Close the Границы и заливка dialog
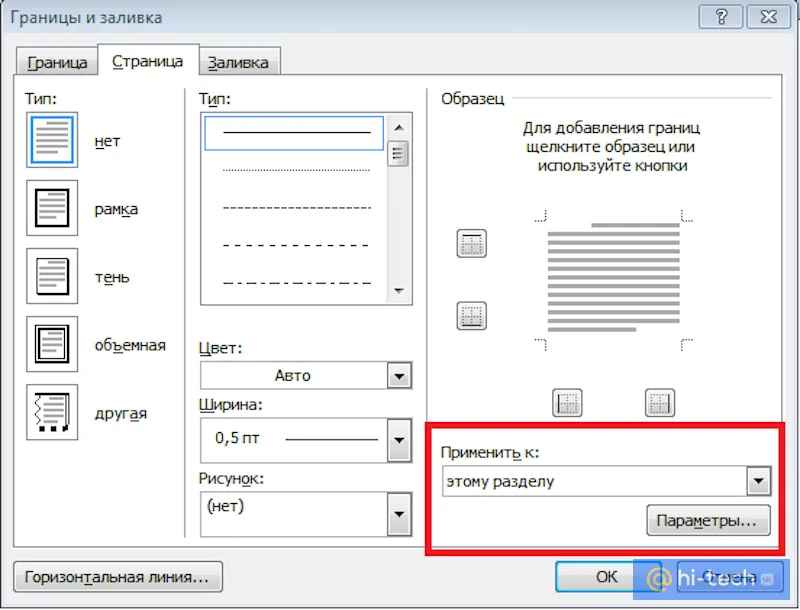800x610 pixels. click(x=768, y=17)
